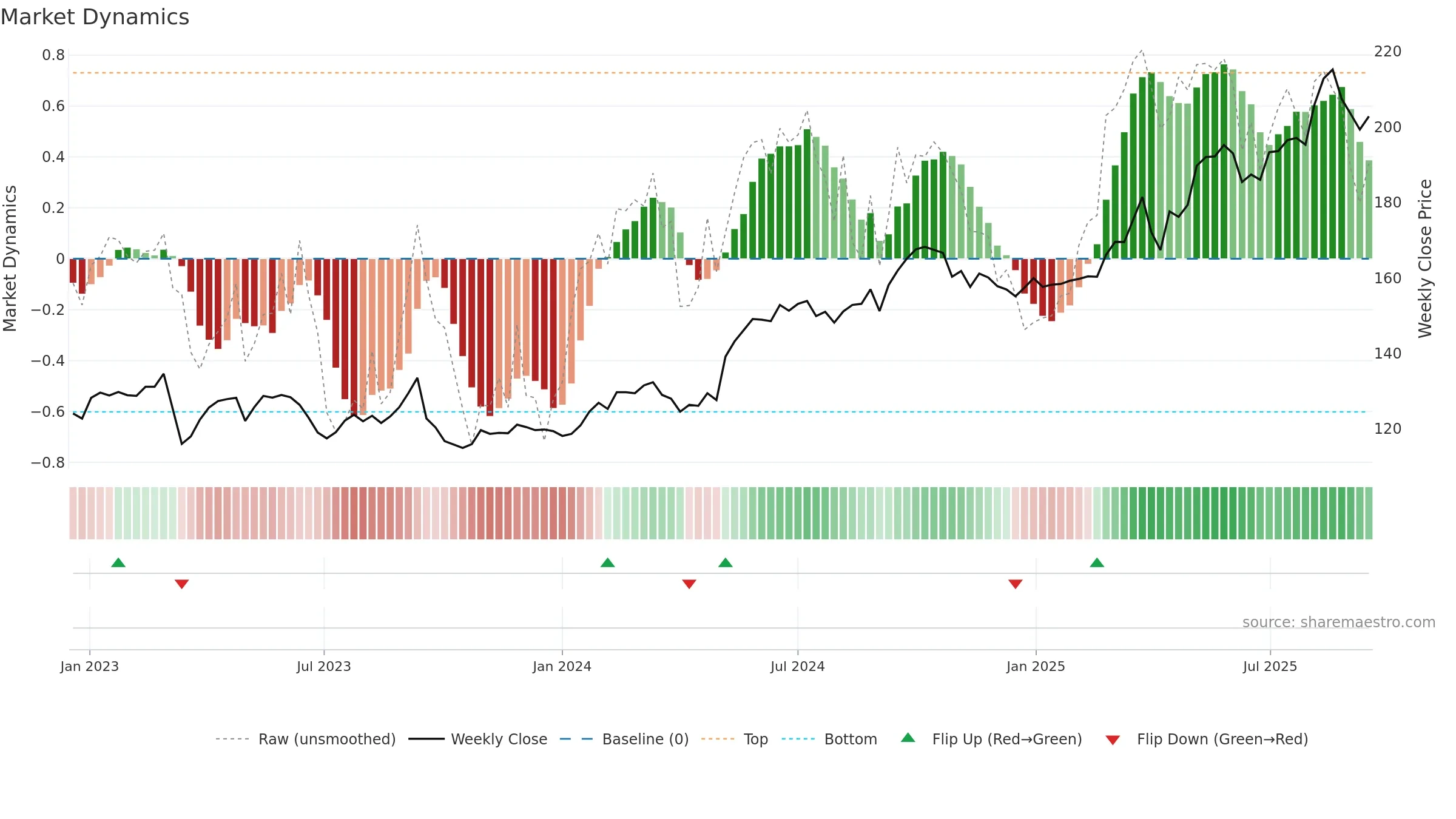Click the red Flip Down triangle icon in legend
The width and height of the screenshot is (1456, 819).
1113,740
